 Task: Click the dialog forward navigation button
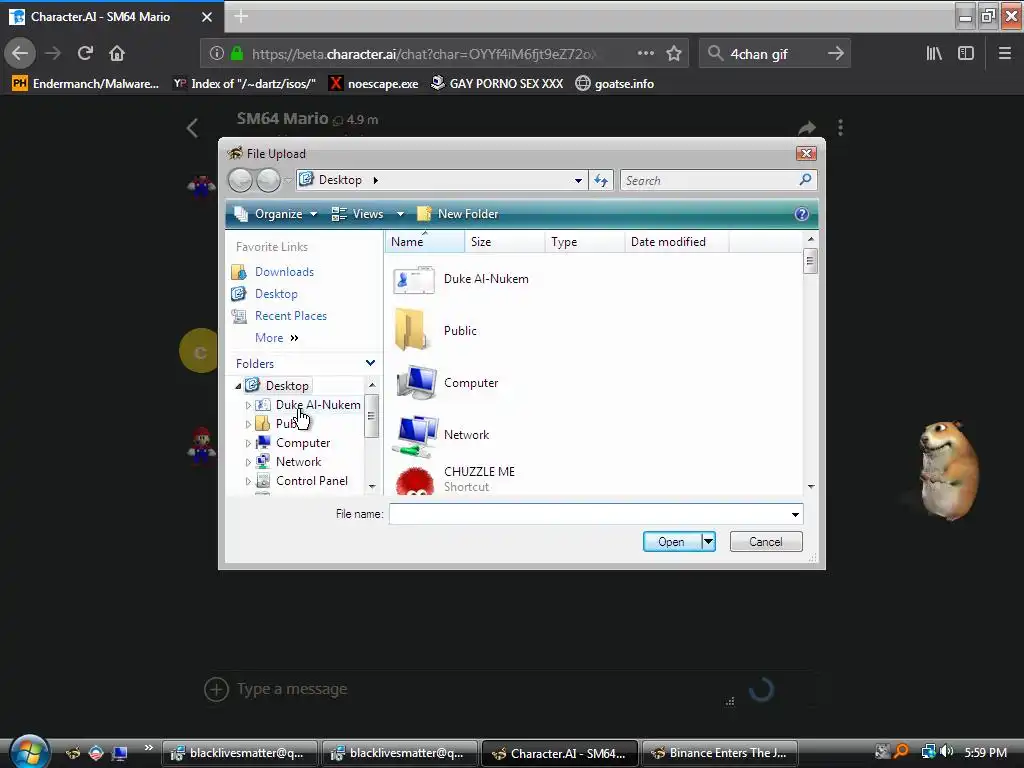(268, 180)
